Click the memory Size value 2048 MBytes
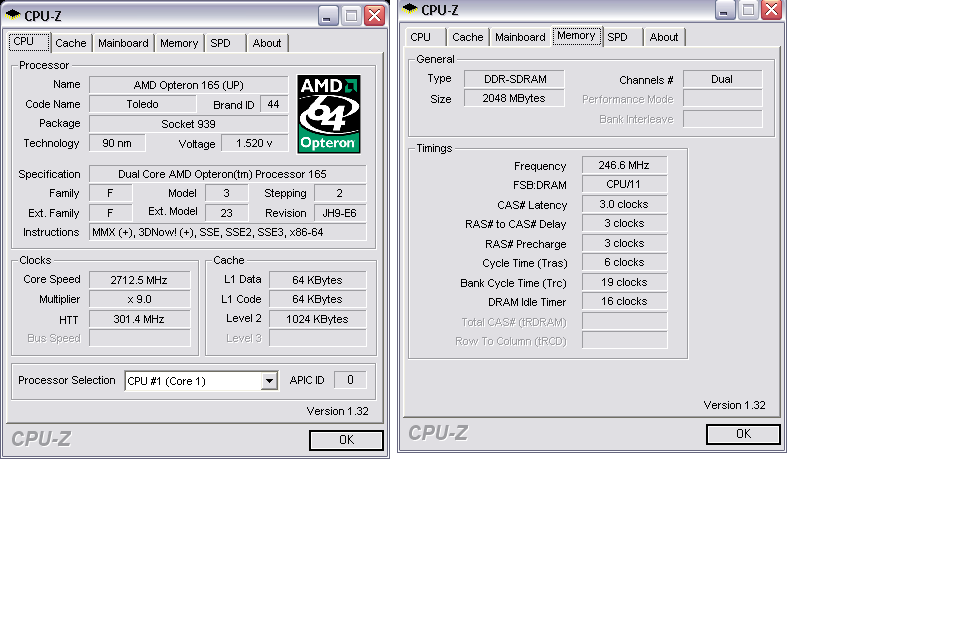Screen dimensions: 962x640 (514, 98)
